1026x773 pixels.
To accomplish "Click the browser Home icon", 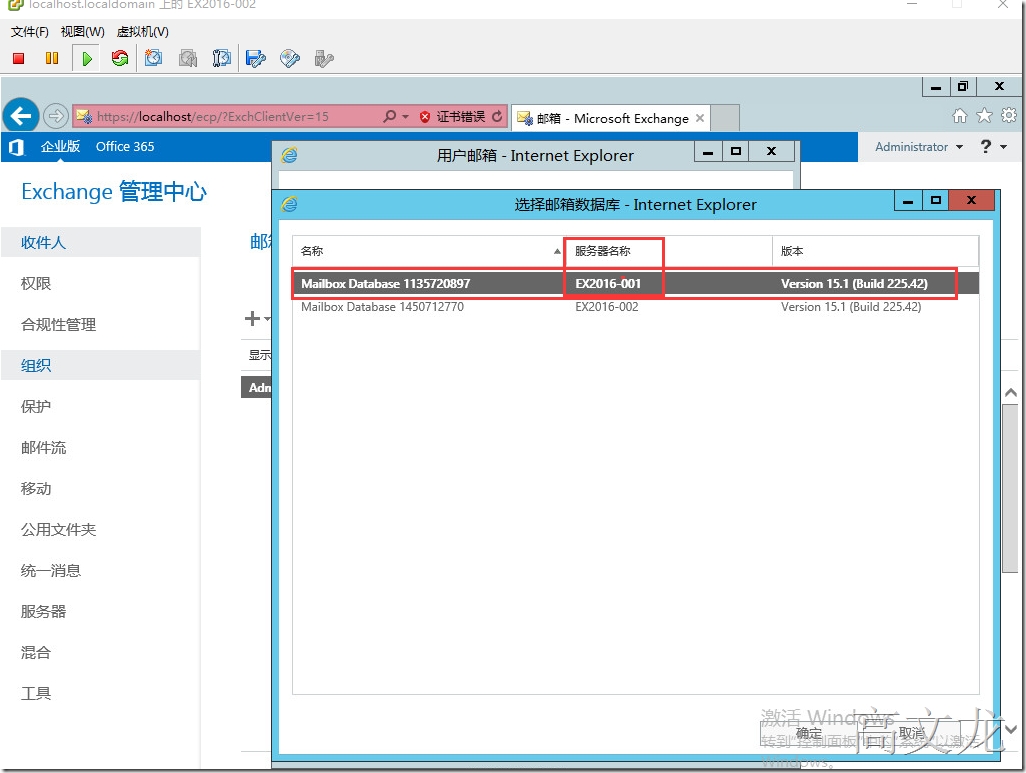I will coord(959,117).
